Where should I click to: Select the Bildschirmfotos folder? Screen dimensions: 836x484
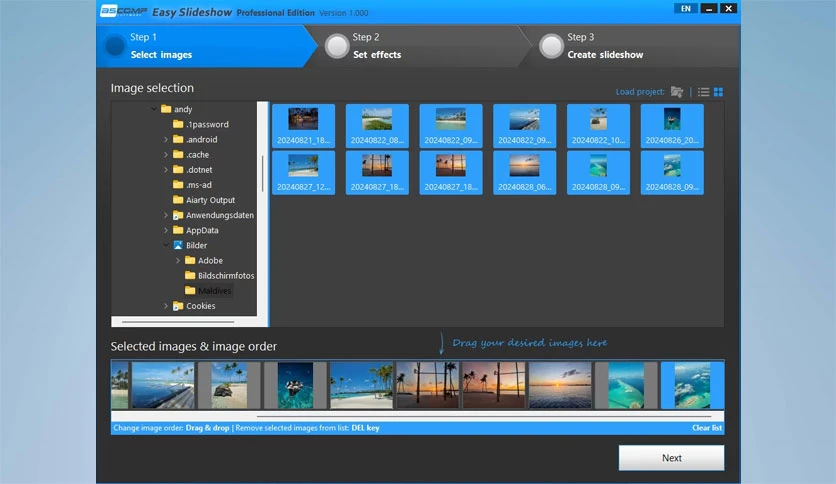point(220,276)
